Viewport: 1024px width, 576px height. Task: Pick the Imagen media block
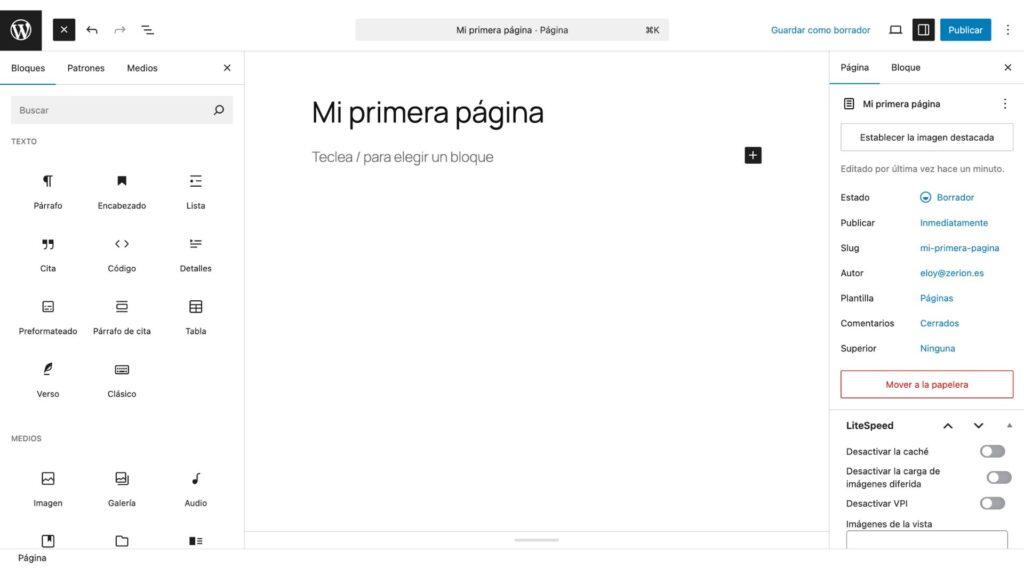[47, 487]
